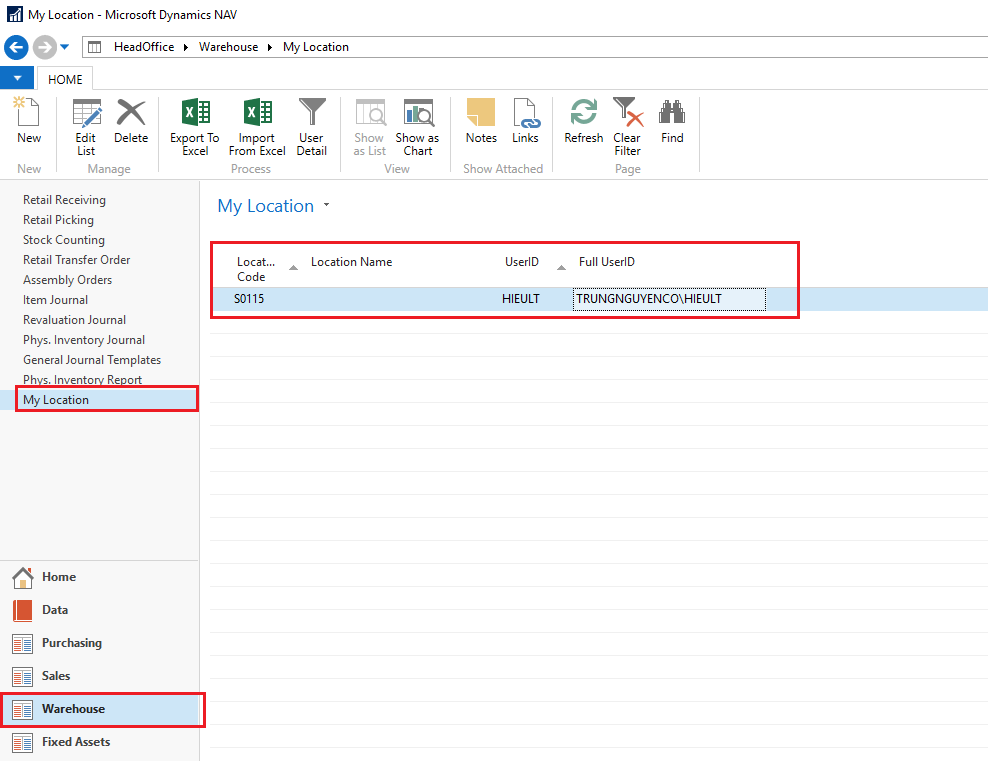988x761 pixels.
Task: Open the navigation history dropdown arrow
Action: point(64,47)
